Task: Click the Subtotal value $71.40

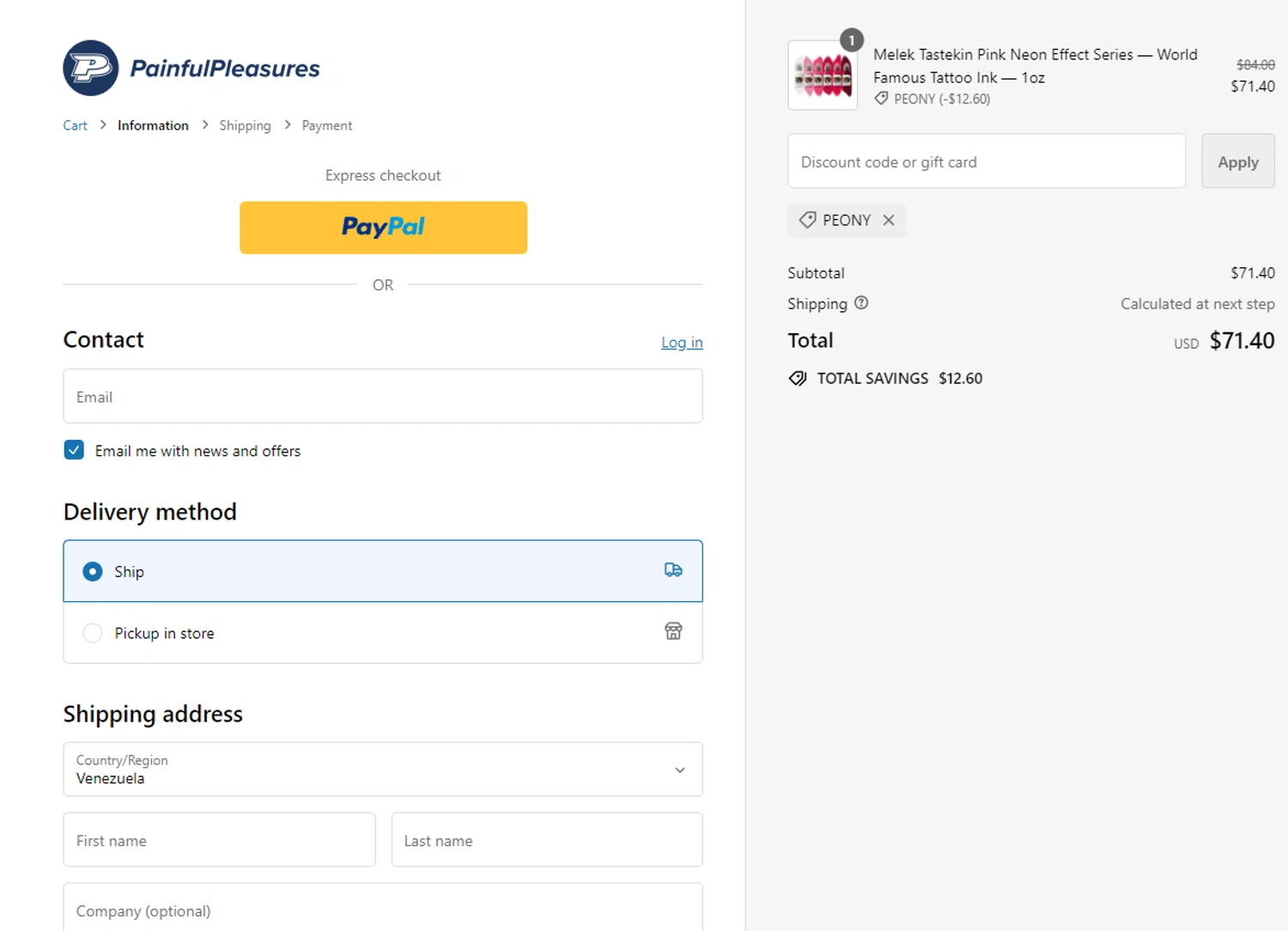Action: (x=1252, y=273)
